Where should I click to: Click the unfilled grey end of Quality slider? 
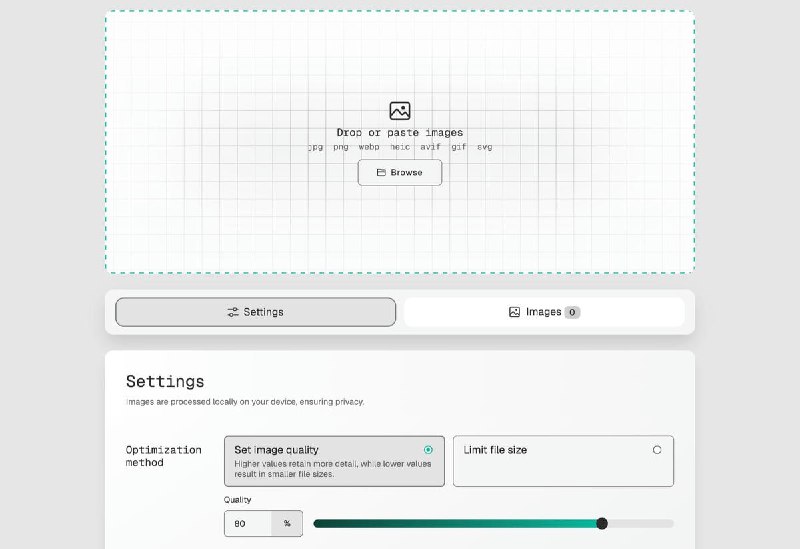click(642, 523)
